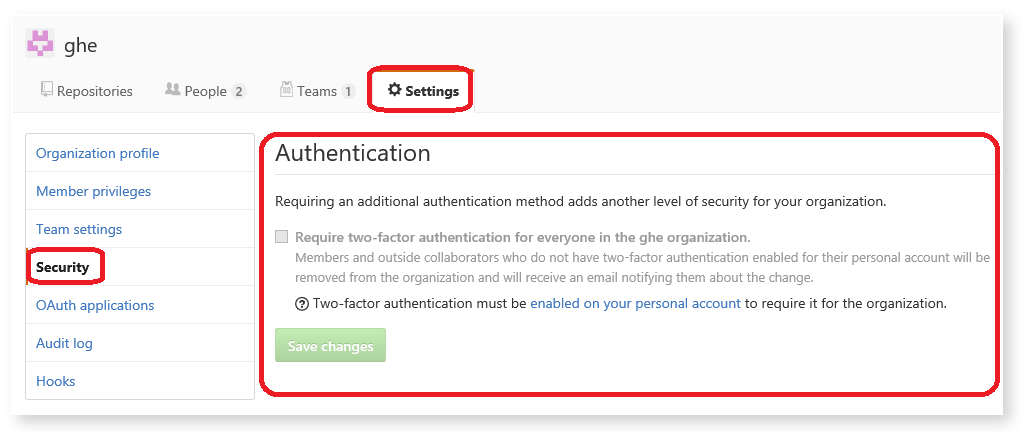The height and width of the screenshot is (437, 1023).
Task: Enable Require two-factor authentication checkbox
Action: click(281, 237)
